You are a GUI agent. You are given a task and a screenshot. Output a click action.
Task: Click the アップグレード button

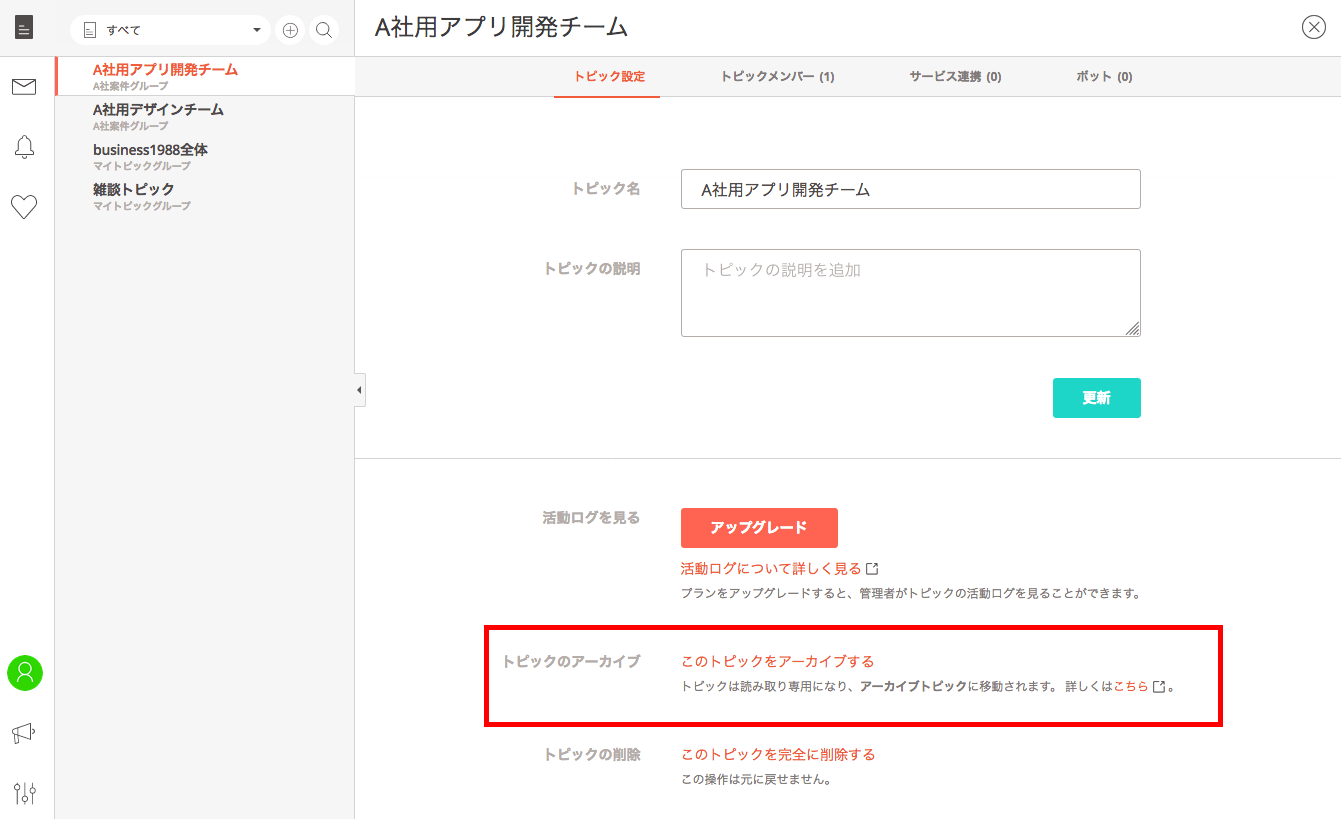tap(759, 528)
